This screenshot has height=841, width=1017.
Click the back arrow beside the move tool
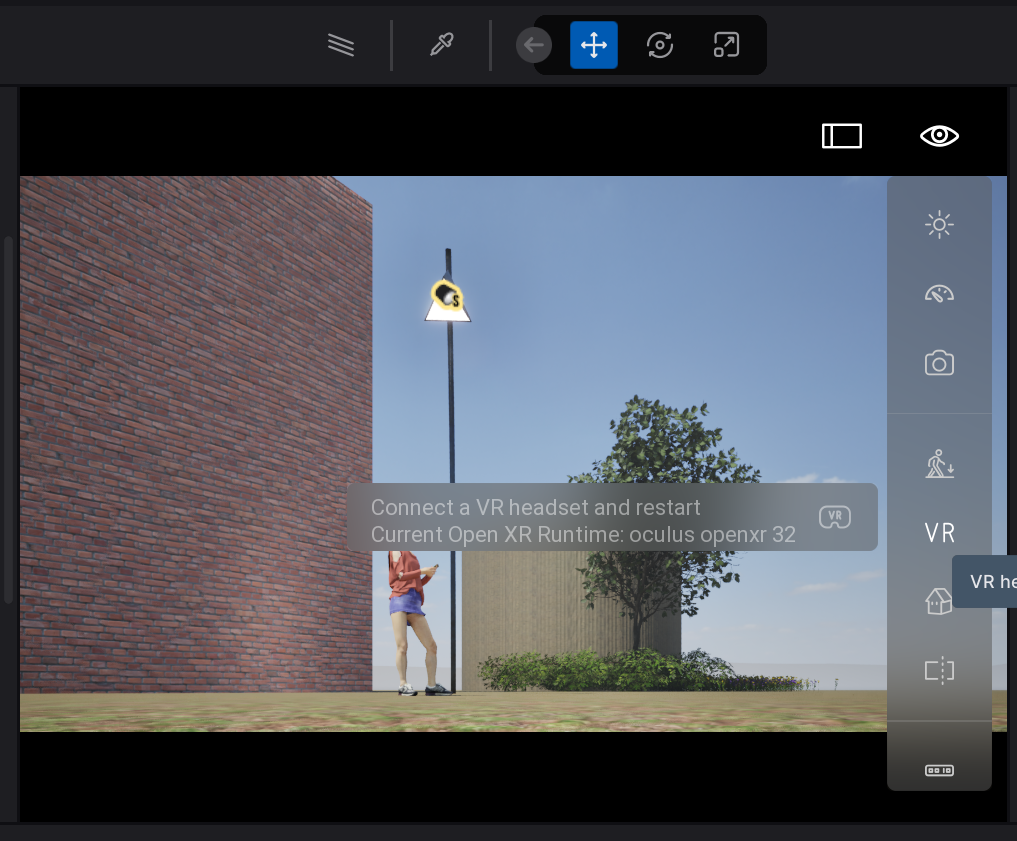coord(533,45)
